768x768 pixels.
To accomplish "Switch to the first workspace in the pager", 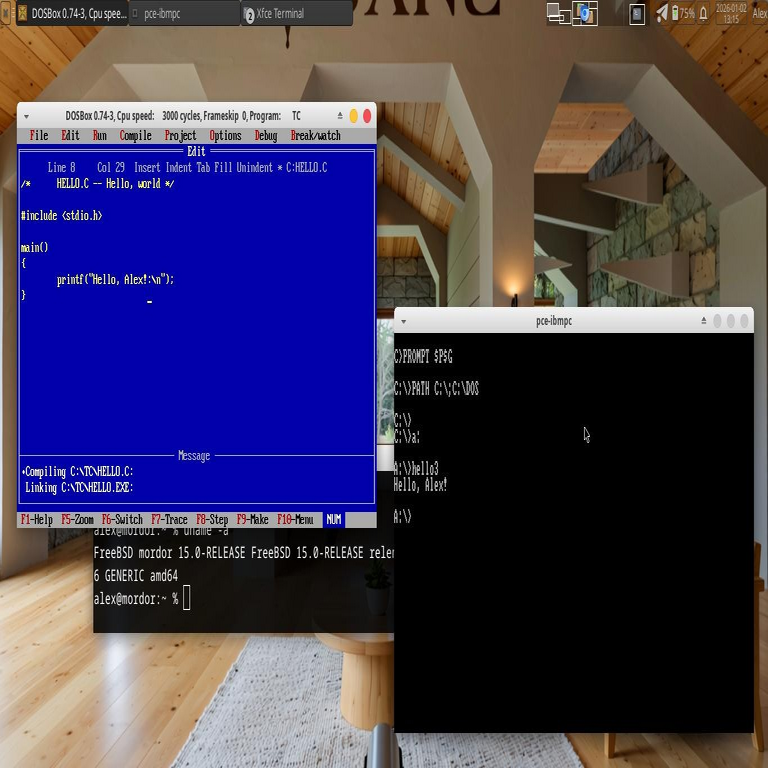I will 558,13.
